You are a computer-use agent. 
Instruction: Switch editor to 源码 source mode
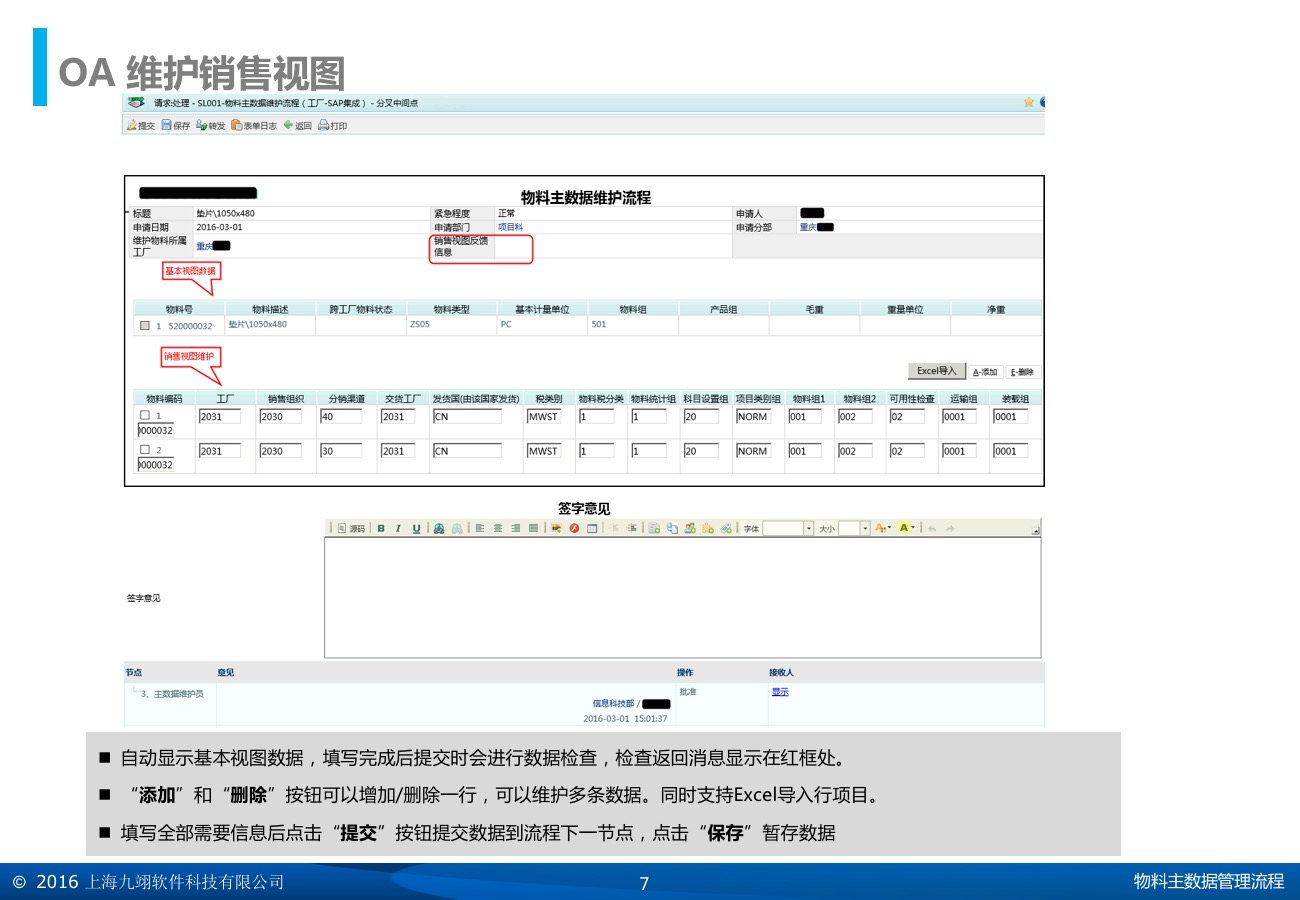[351, 528]
